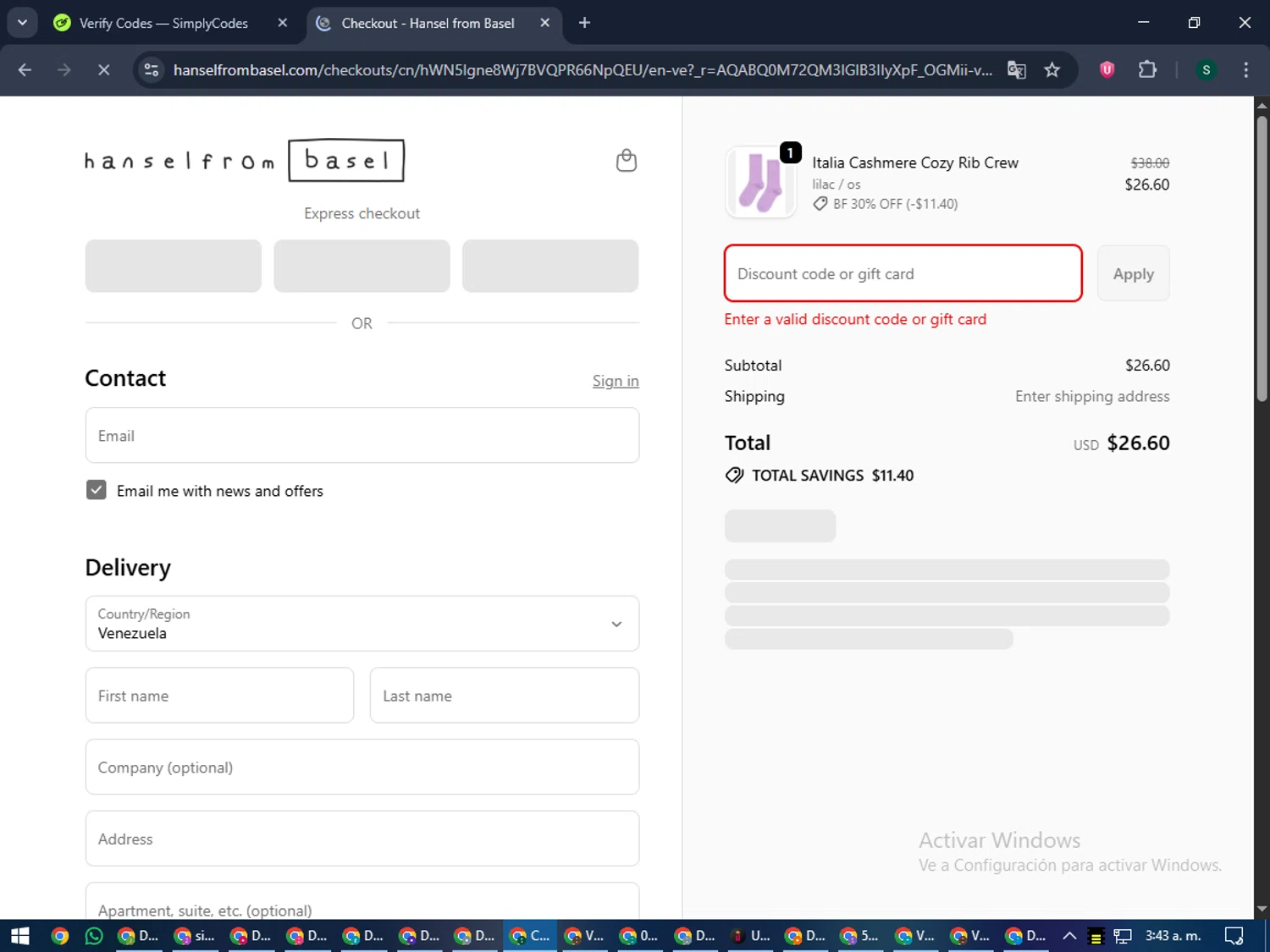This screenshot has width=1270, height=952.
Task: Close the Verify Codes tab
Action: click(283, 23)
